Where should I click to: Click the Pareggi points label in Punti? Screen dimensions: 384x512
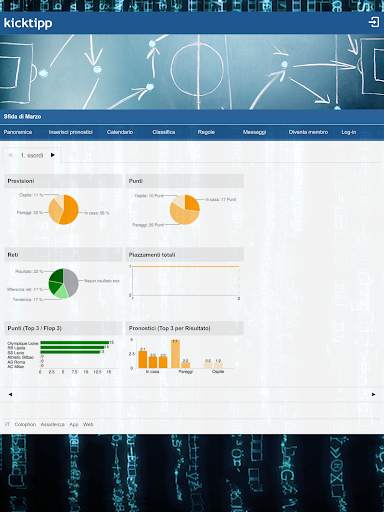pos(148,225)
